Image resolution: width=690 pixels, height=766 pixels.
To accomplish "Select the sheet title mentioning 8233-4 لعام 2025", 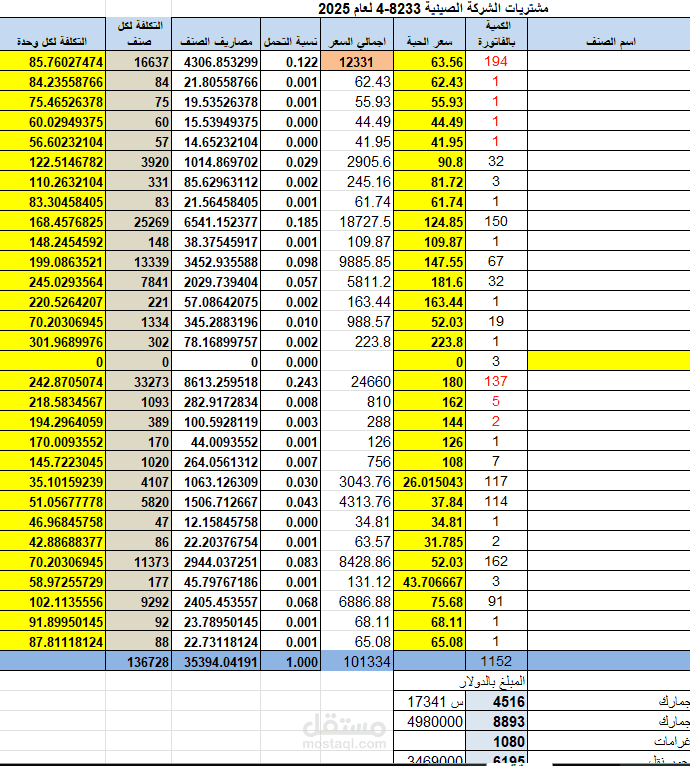I will point(433,8).
